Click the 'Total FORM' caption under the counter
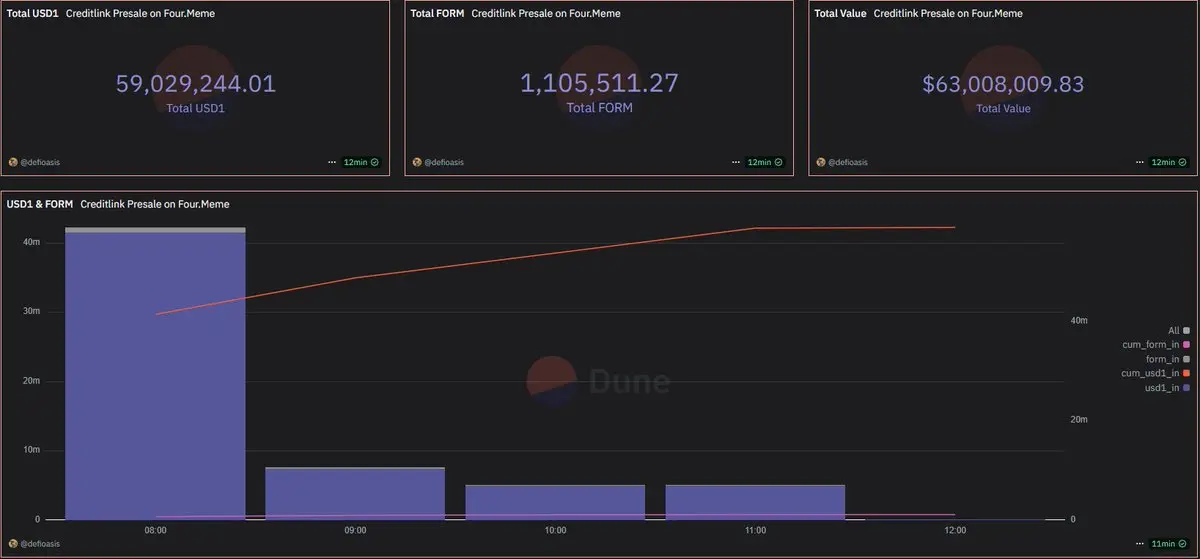The width and height of the screenshot is (1200, 559). [600, 108]
